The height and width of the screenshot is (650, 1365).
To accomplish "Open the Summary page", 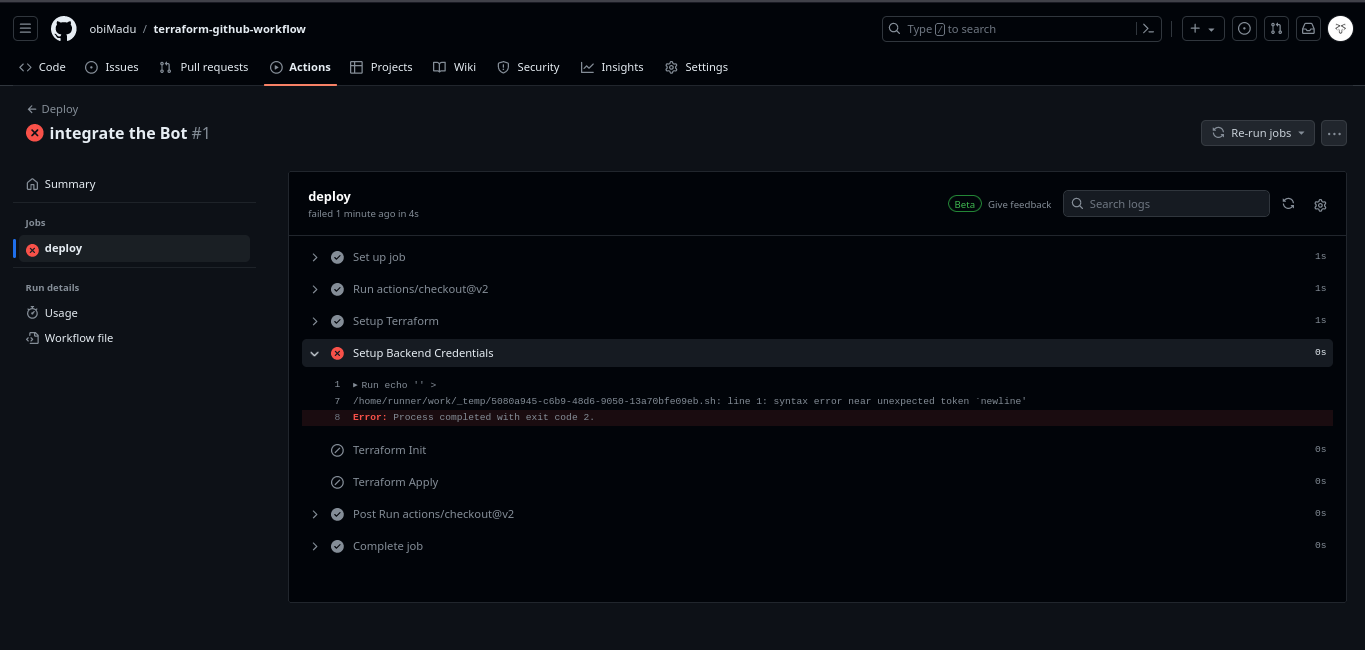I will pos(133,184).
